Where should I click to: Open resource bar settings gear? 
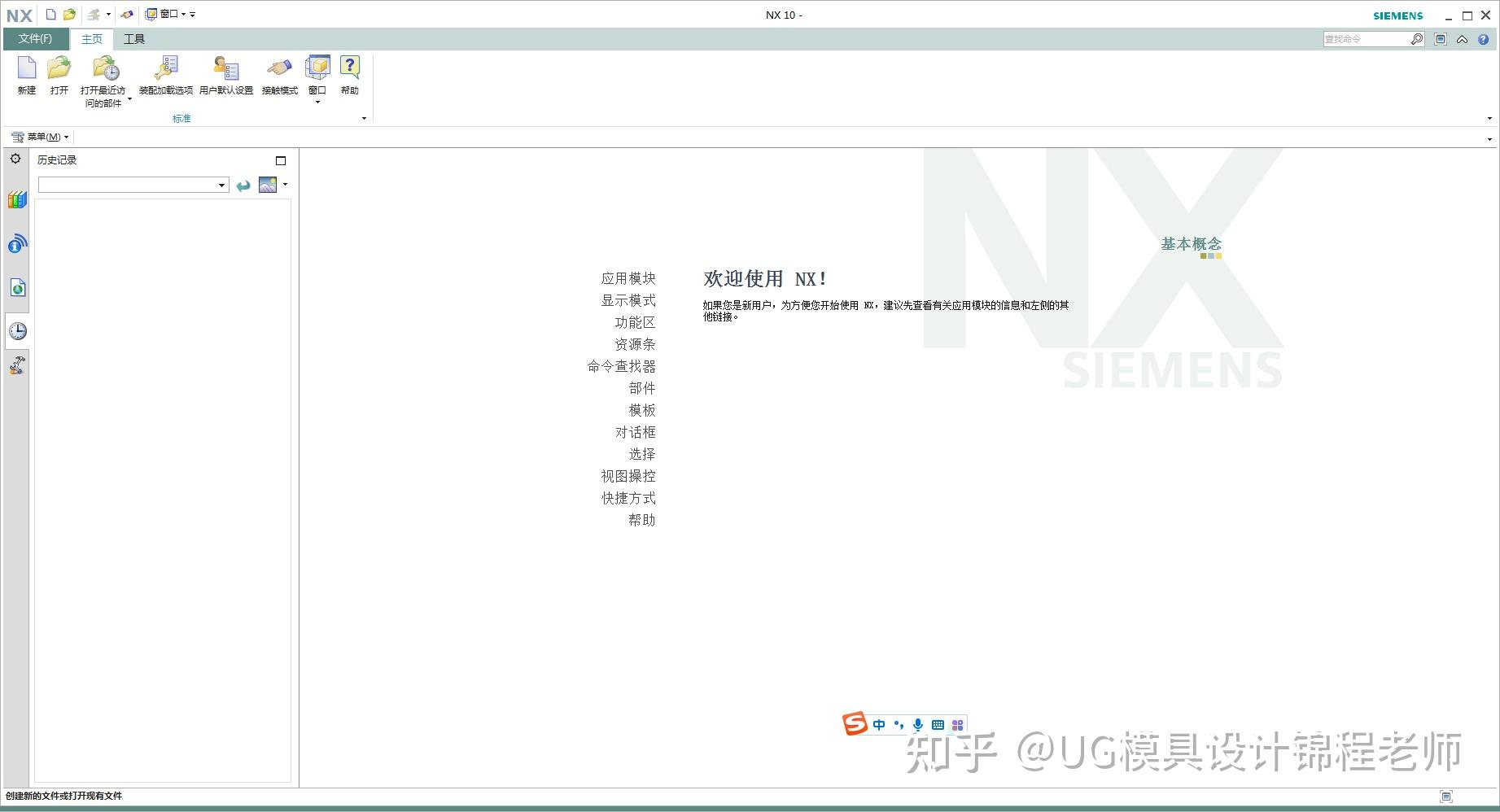tap(15, 159)
